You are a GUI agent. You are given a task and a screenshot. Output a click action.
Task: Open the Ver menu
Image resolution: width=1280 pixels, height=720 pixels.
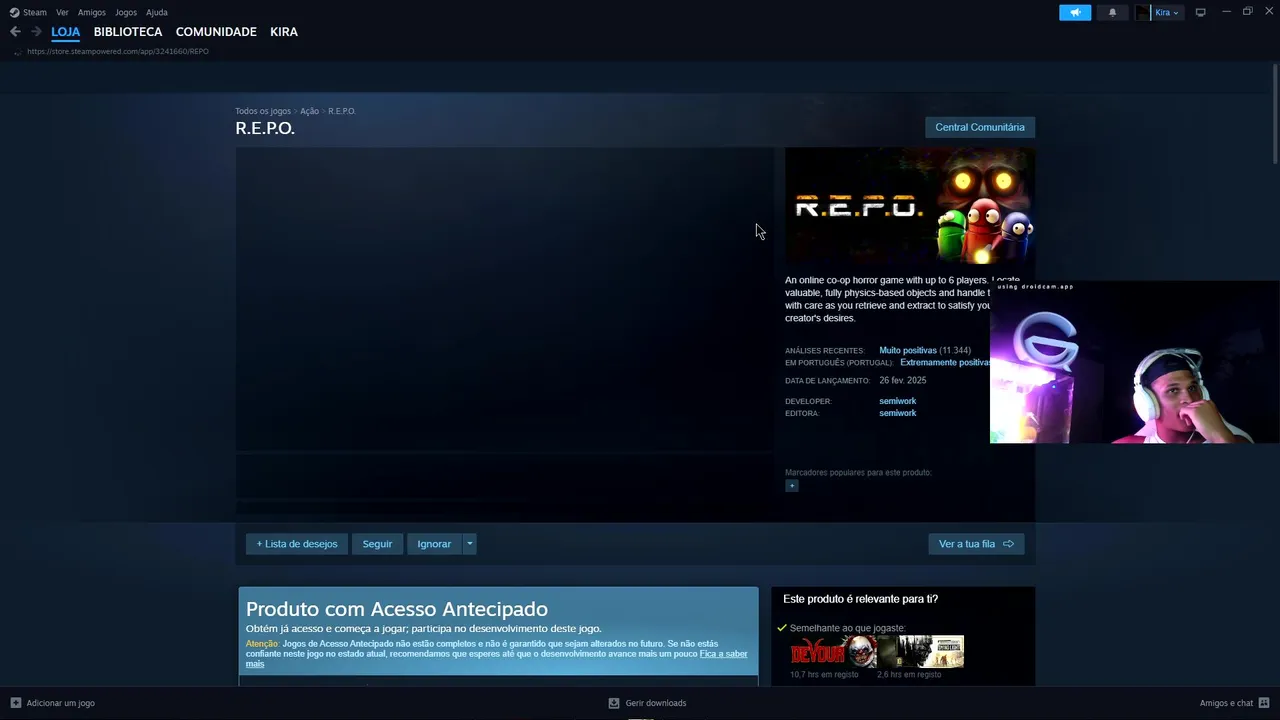[x=62, y=12]
